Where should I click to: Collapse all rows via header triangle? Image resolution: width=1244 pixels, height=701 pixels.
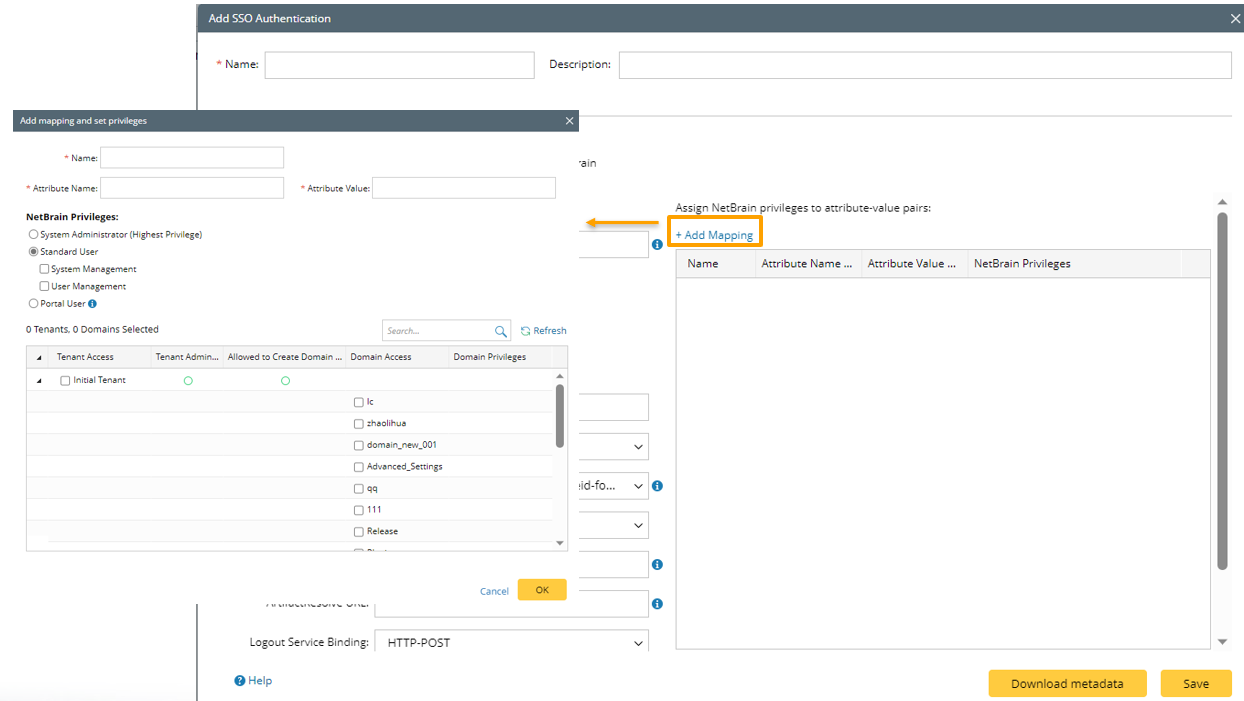(40, 357)
